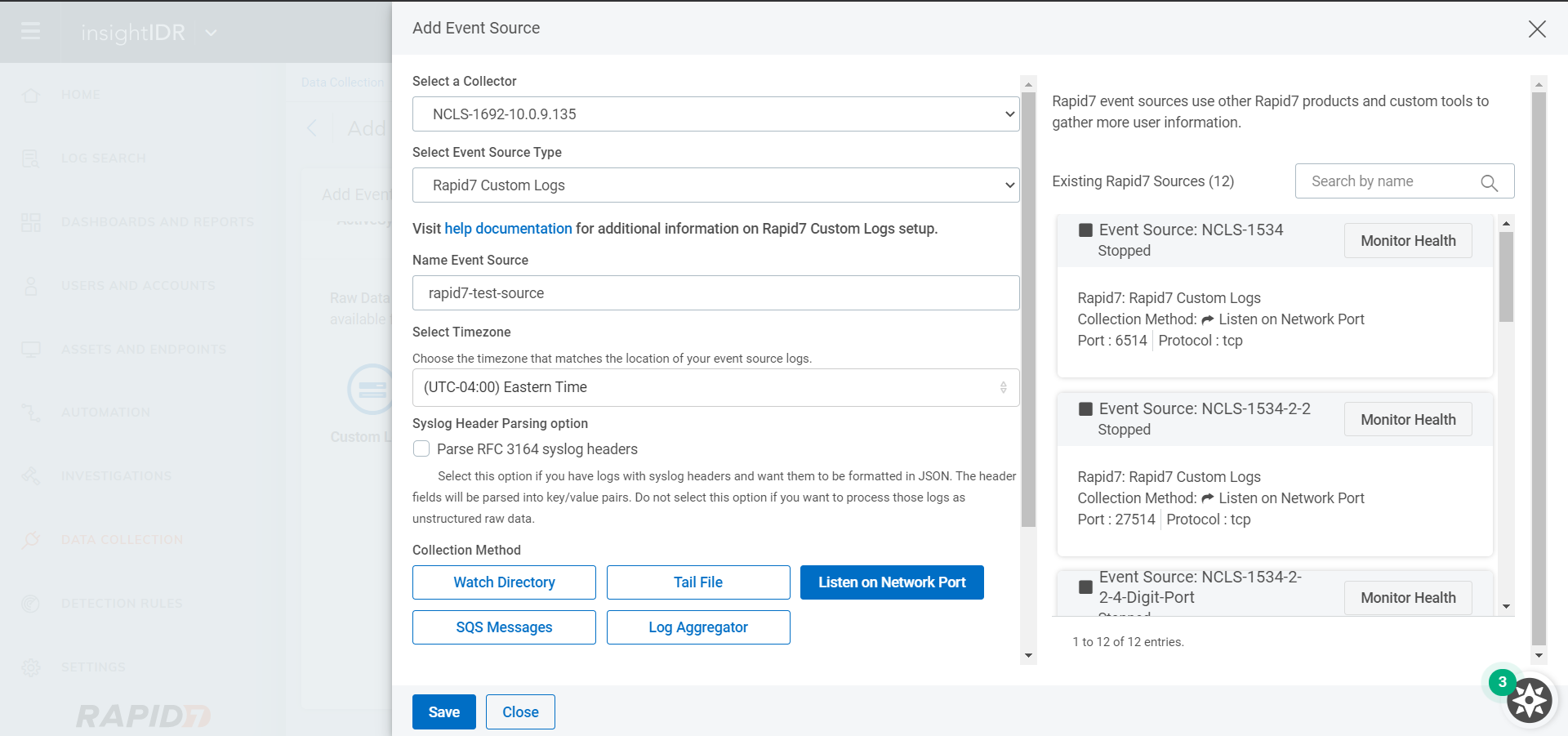
Task: Enable Parse RFC 3164 syslog headers checkbox
Action: pyautogui.click(x=421, y=448)
